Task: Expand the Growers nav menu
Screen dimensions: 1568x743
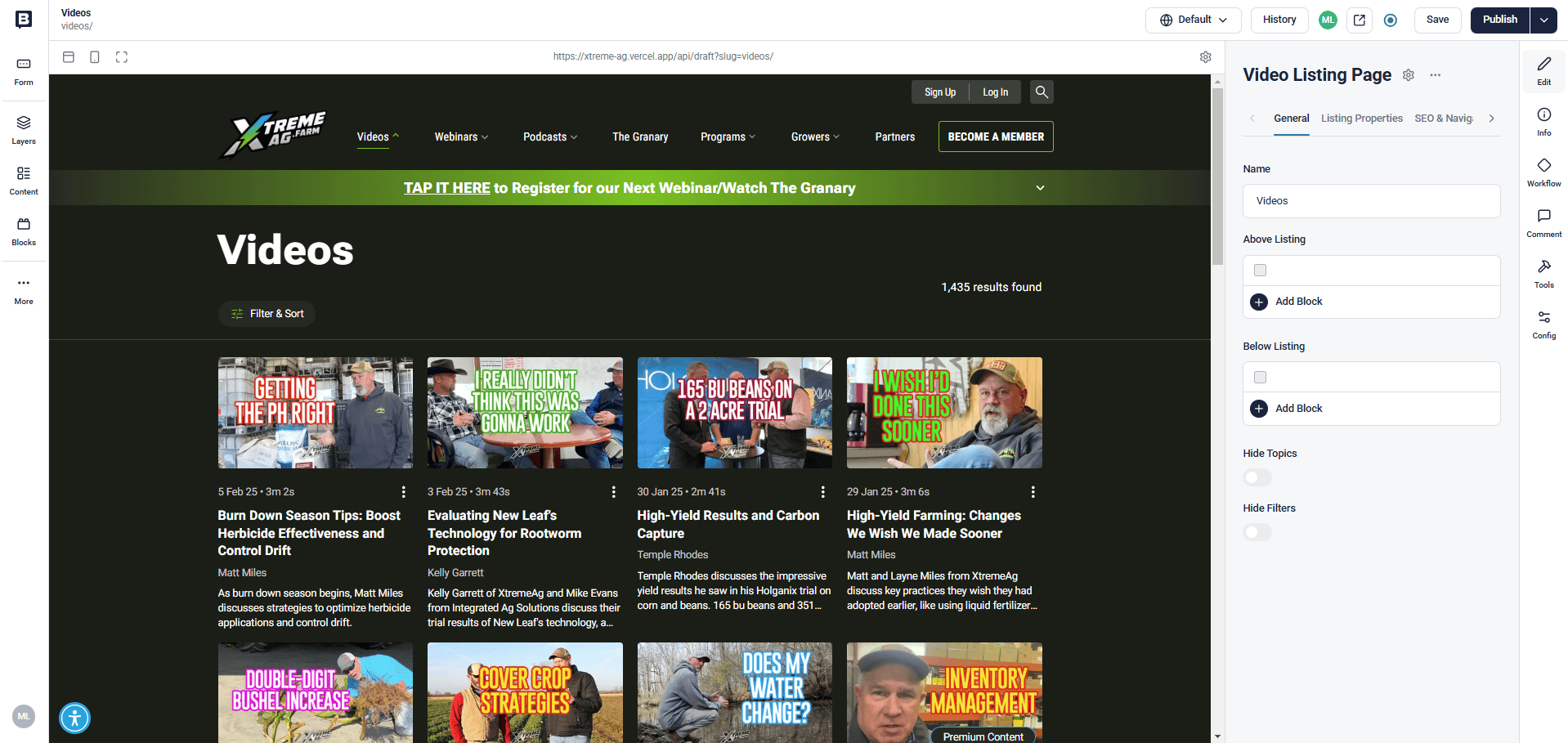Action: (815, 137)
